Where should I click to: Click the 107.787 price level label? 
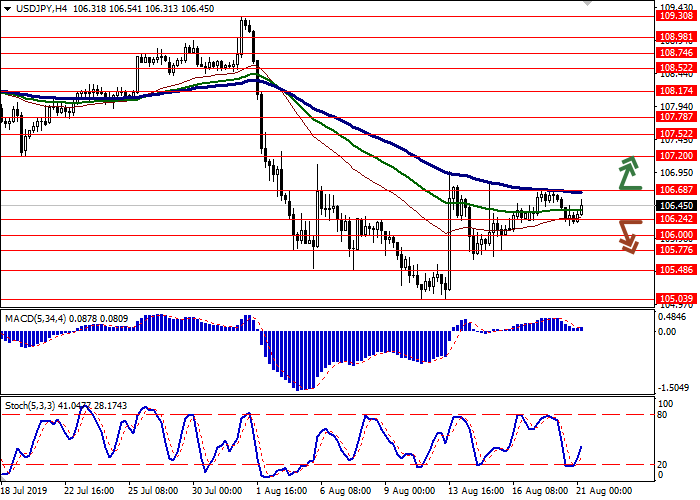676,117
